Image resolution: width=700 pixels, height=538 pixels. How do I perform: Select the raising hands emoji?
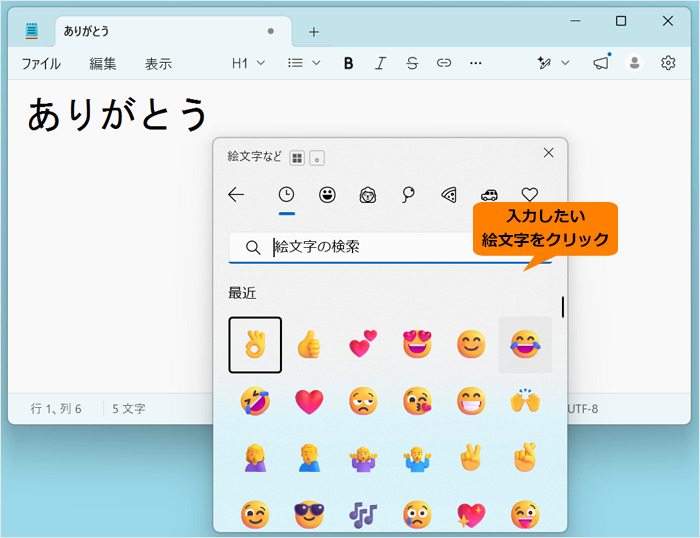point(525,400)
